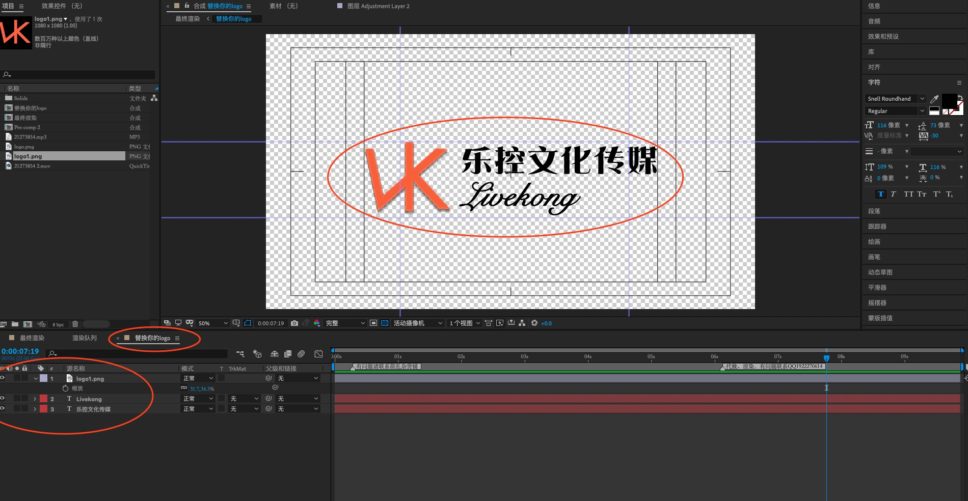Open blending mode dropdown for logo1.png layer
This screenshot has height=501, width=968.
[x=198, y=378]
